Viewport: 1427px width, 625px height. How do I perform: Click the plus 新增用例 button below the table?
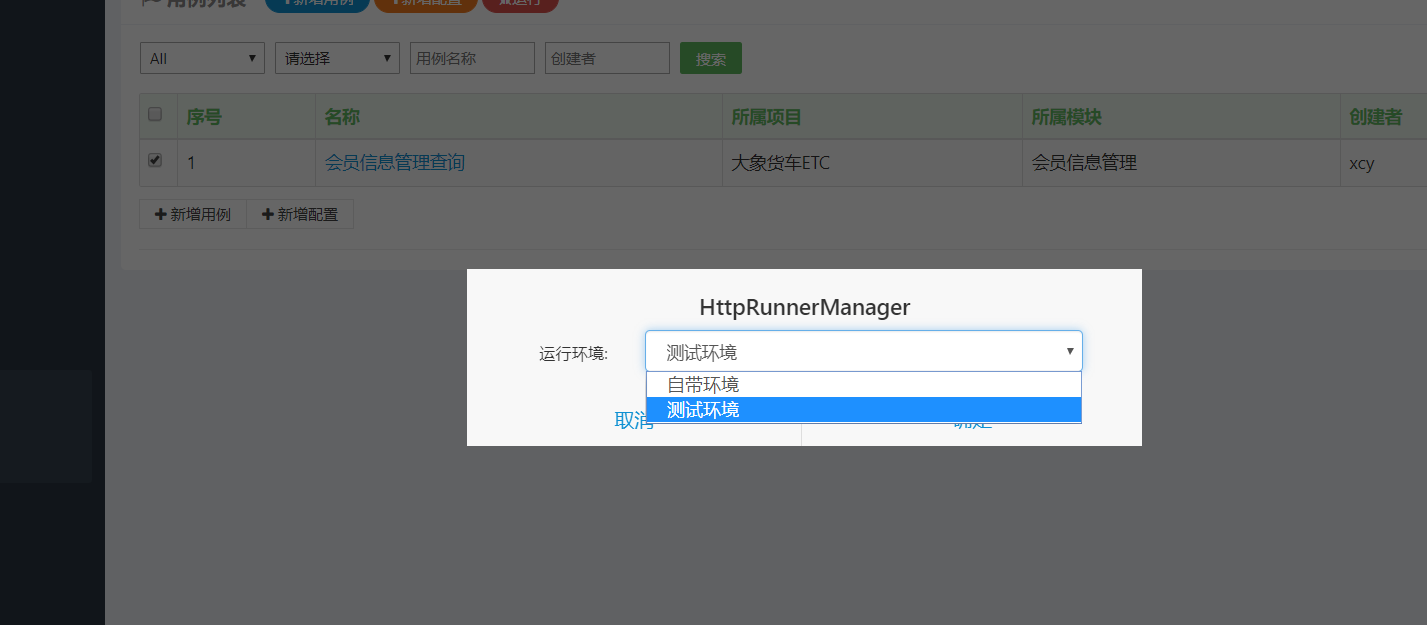pyautogui.click(x=193, y=214)
